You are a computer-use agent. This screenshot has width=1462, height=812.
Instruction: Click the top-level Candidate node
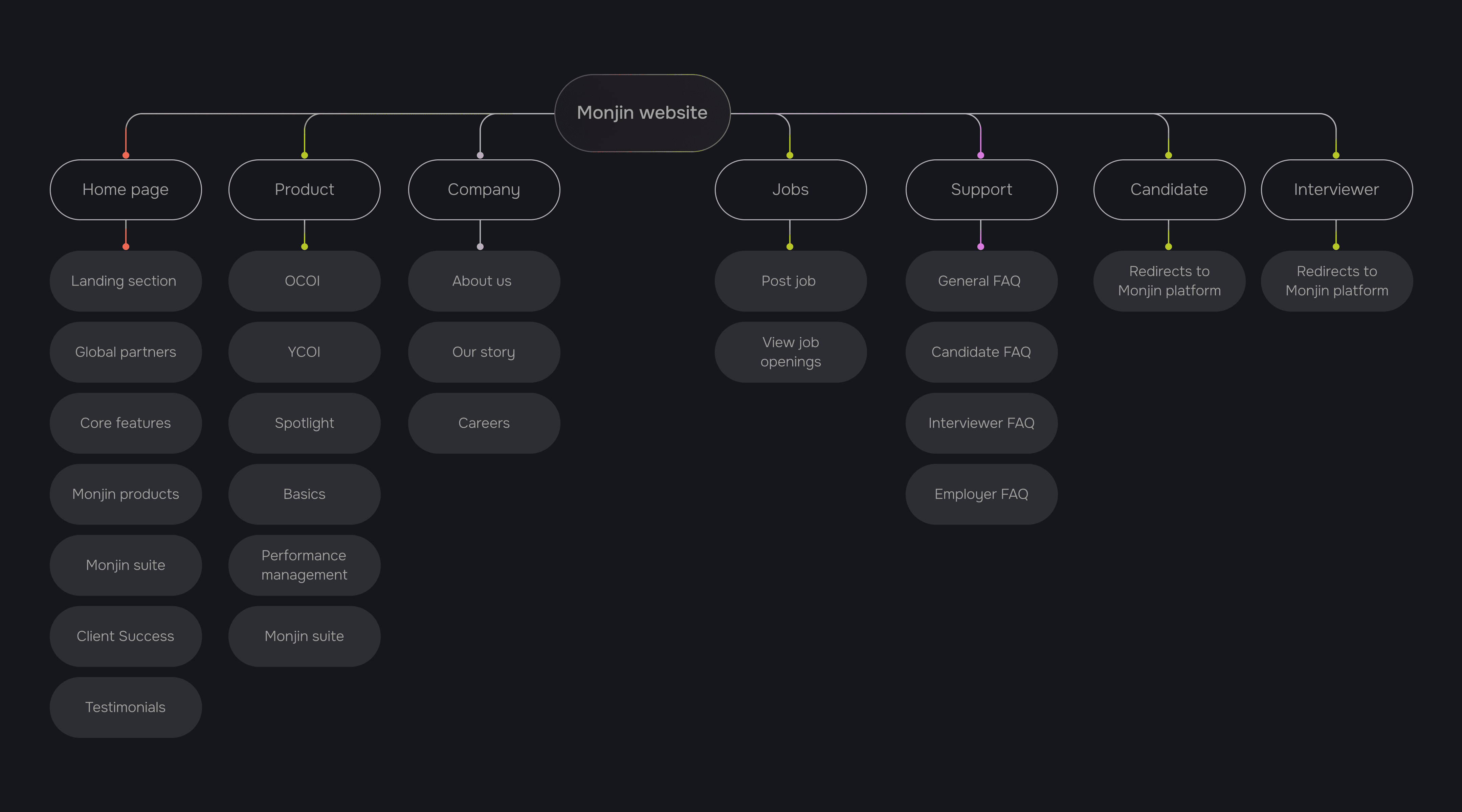click(1169, 189)
